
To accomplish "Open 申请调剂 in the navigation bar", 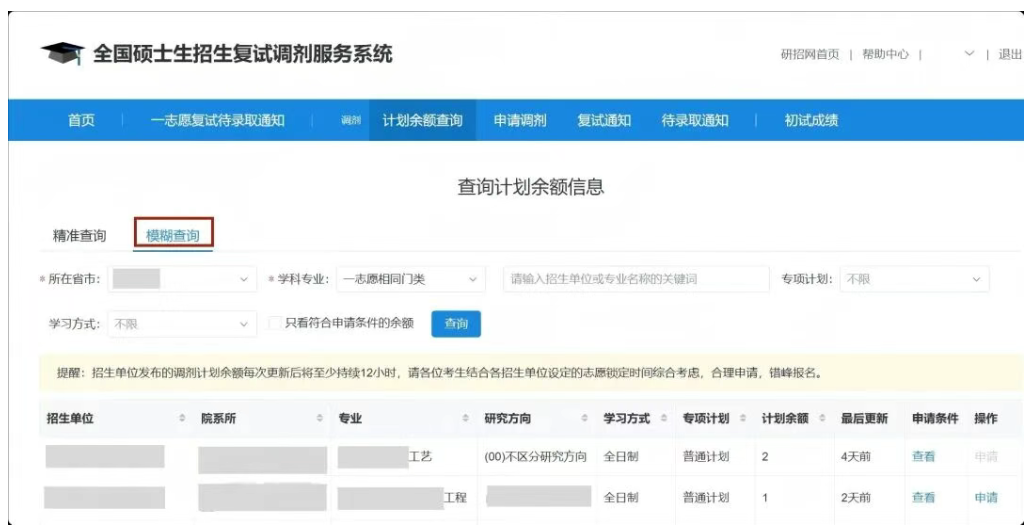I will point(520,121).
